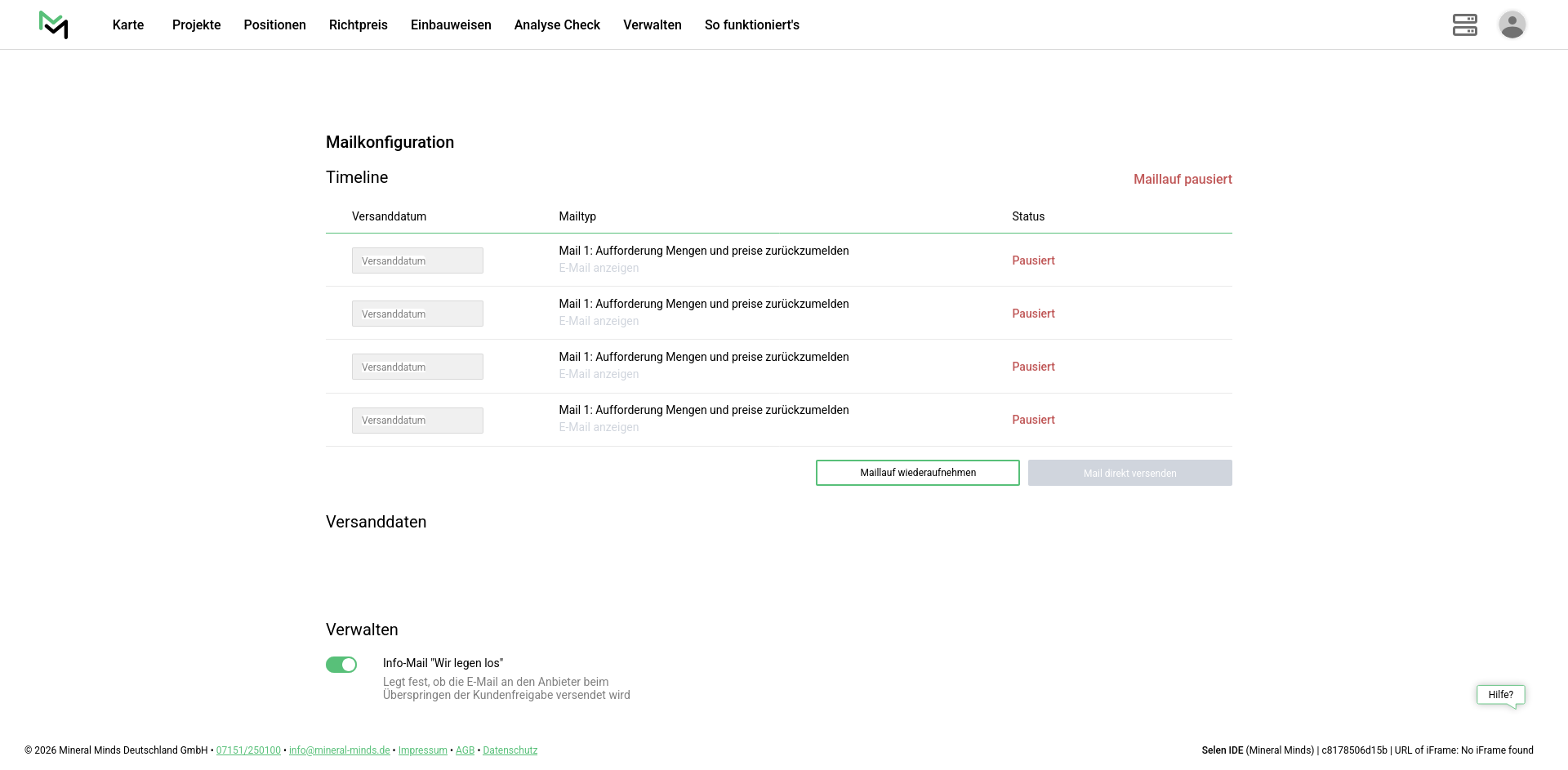Click the first Versanddatum input field

pos(417,260)
